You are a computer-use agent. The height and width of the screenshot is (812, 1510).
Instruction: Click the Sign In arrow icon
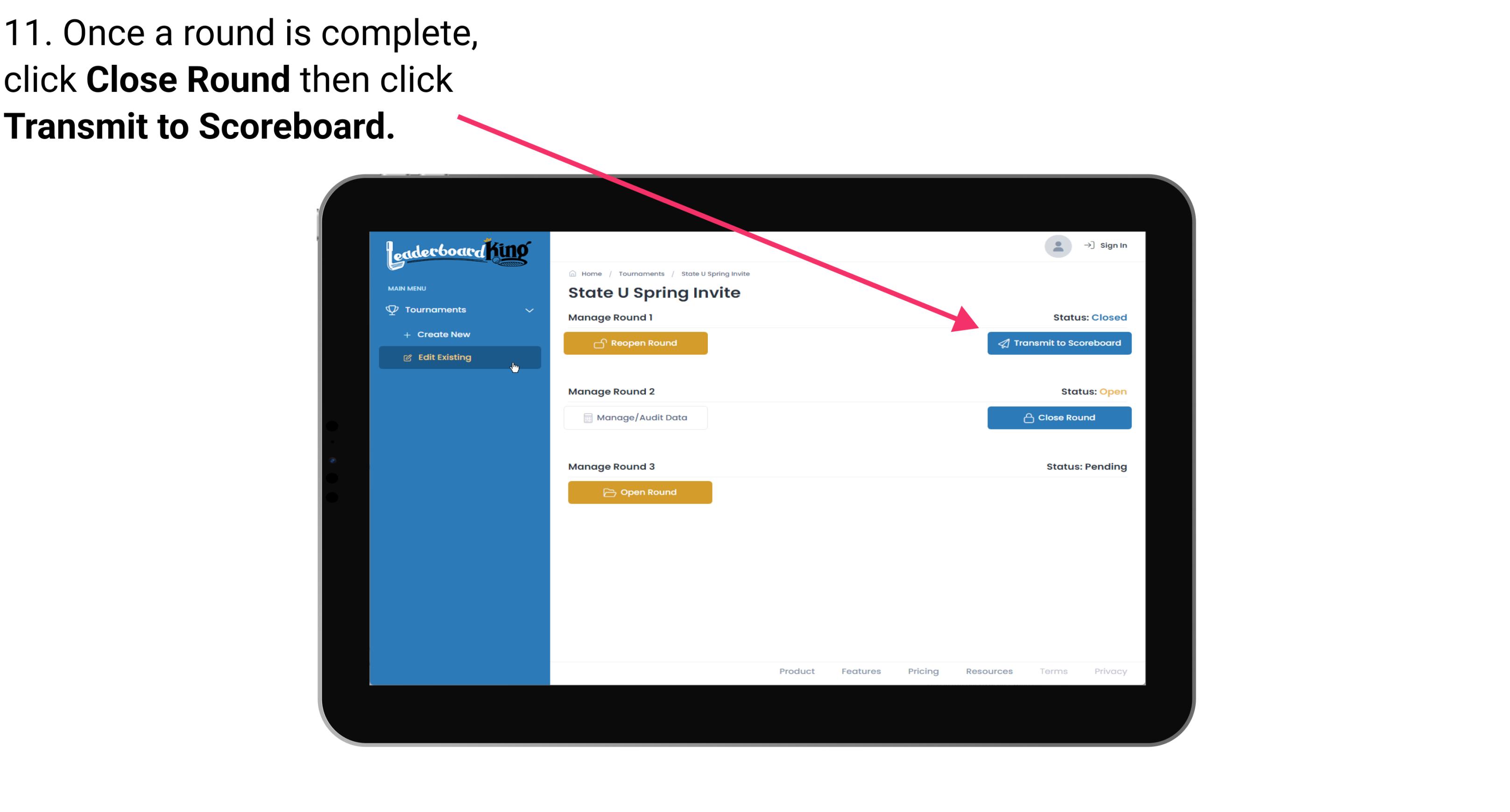1088,247
